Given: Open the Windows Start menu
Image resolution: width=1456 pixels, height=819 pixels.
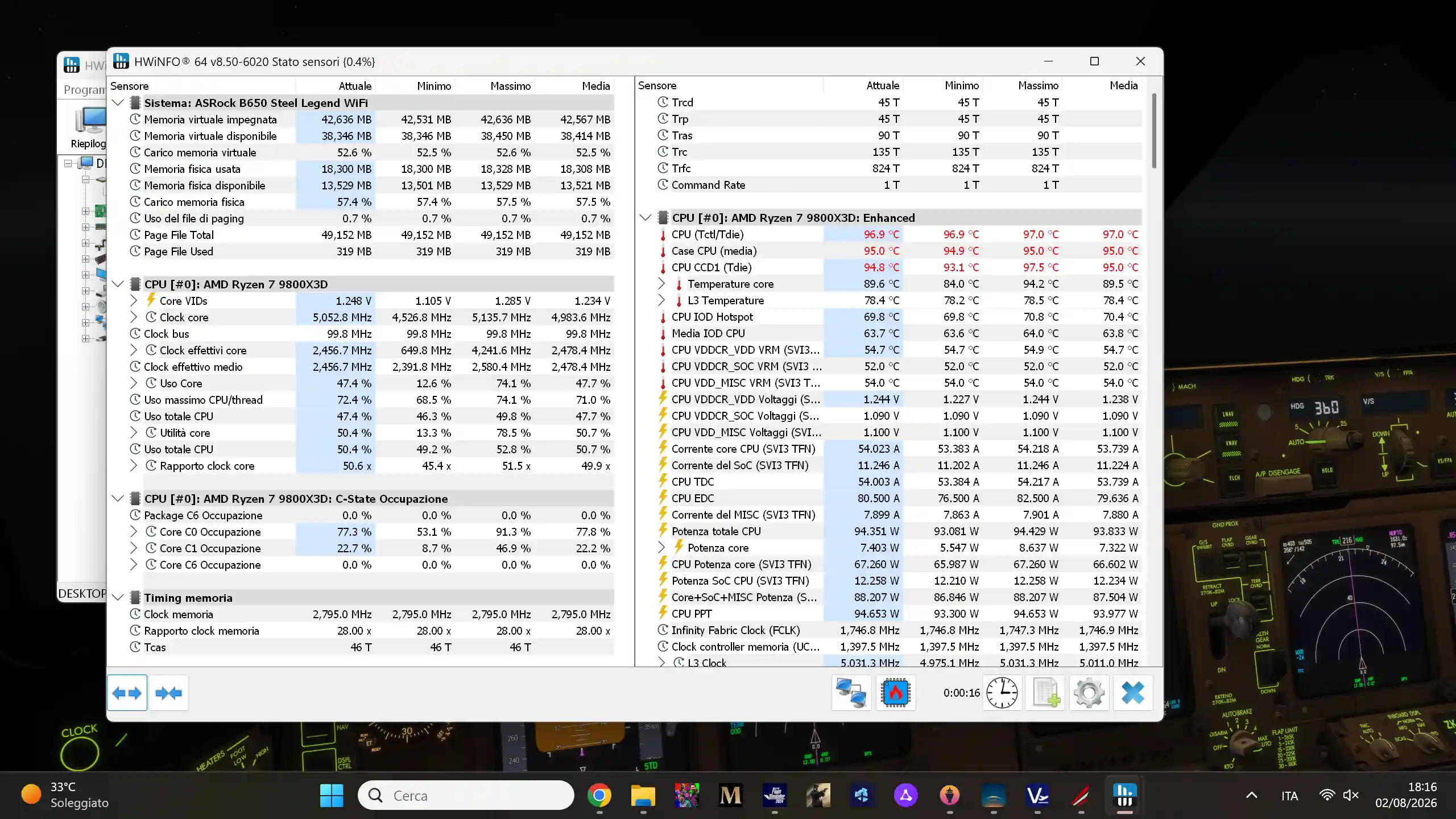Looking at the screenshot, I should tap(332, 795).
